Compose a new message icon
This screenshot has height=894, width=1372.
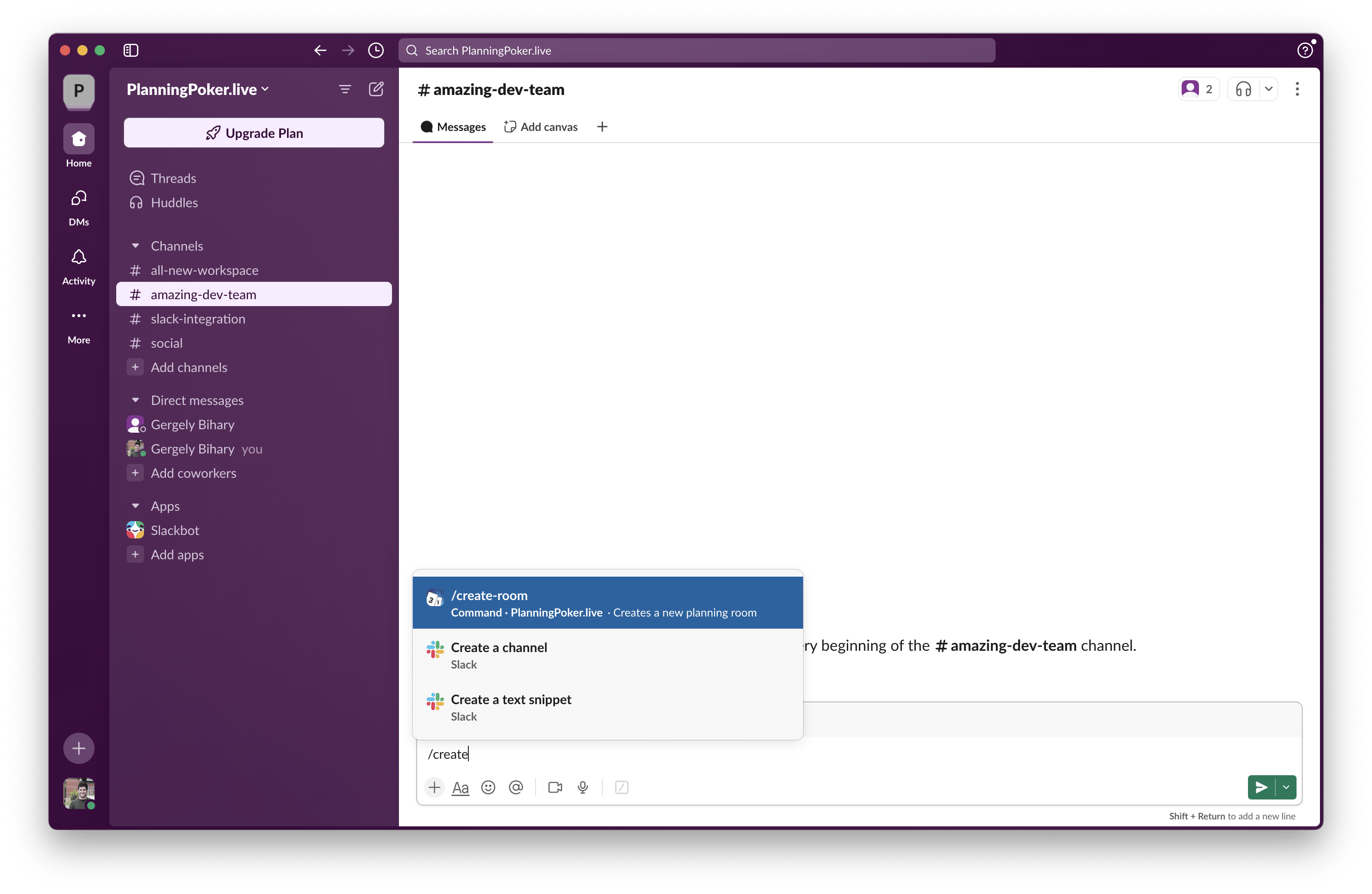[x=376, y=89]
